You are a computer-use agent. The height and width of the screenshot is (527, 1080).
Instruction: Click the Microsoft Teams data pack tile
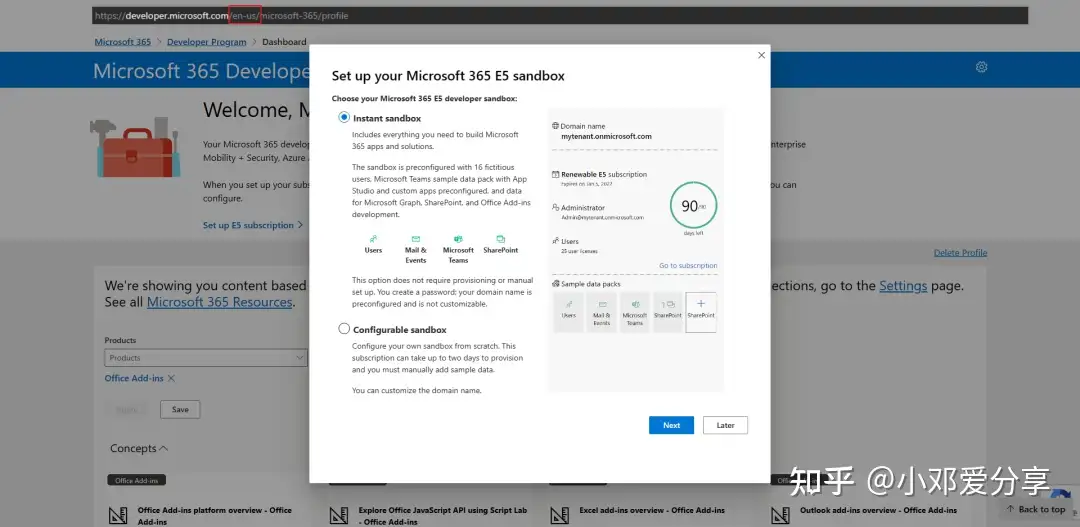point(634,313)
